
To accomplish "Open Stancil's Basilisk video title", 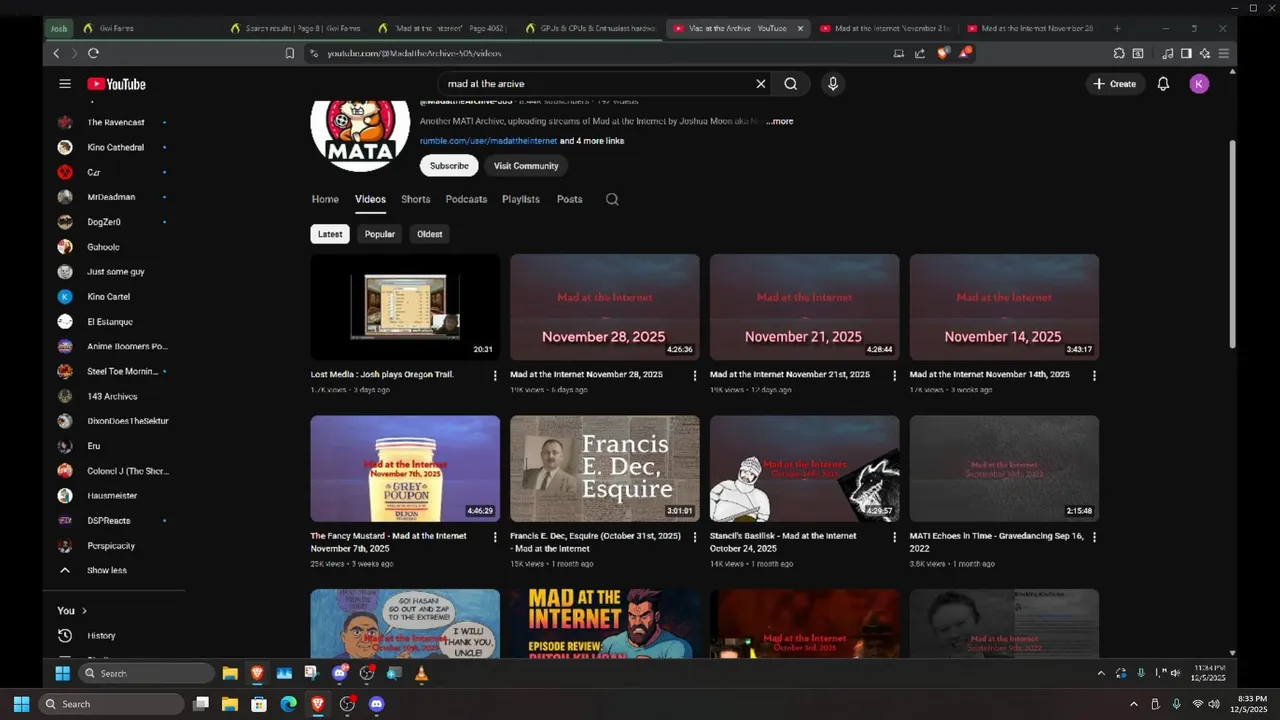I will click(783, 542).
